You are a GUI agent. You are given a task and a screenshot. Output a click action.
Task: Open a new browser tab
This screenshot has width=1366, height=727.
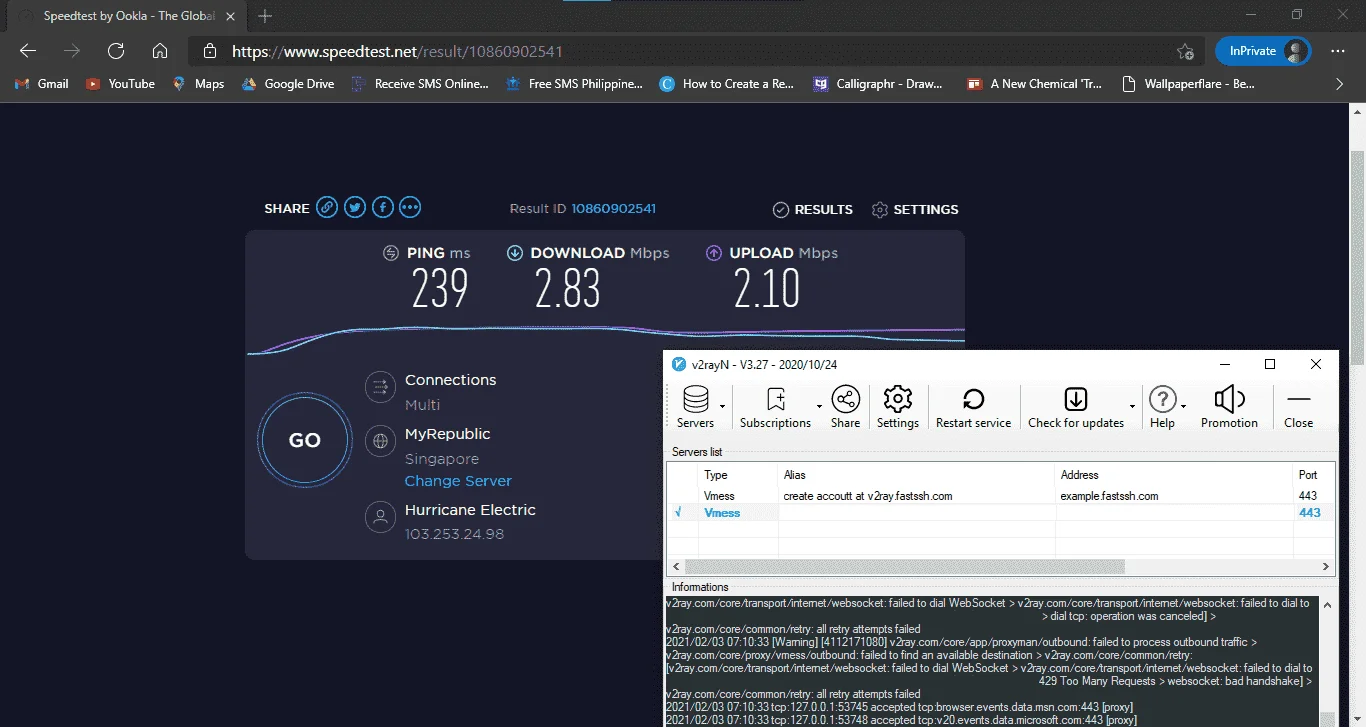click(265, 16)
